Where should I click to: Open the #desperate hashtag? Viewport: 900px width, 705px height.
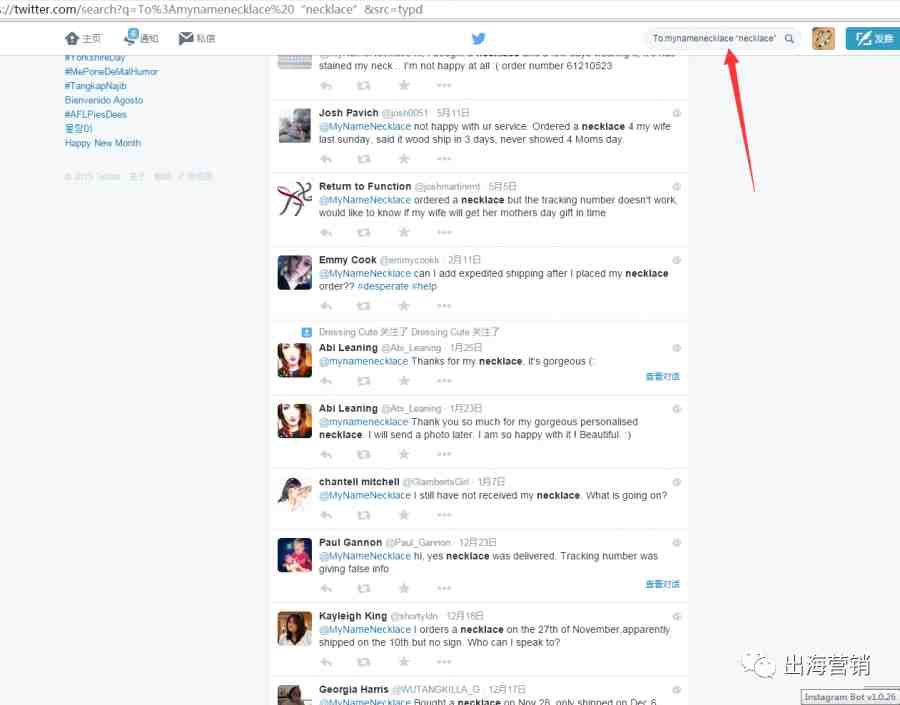point(383,286)
